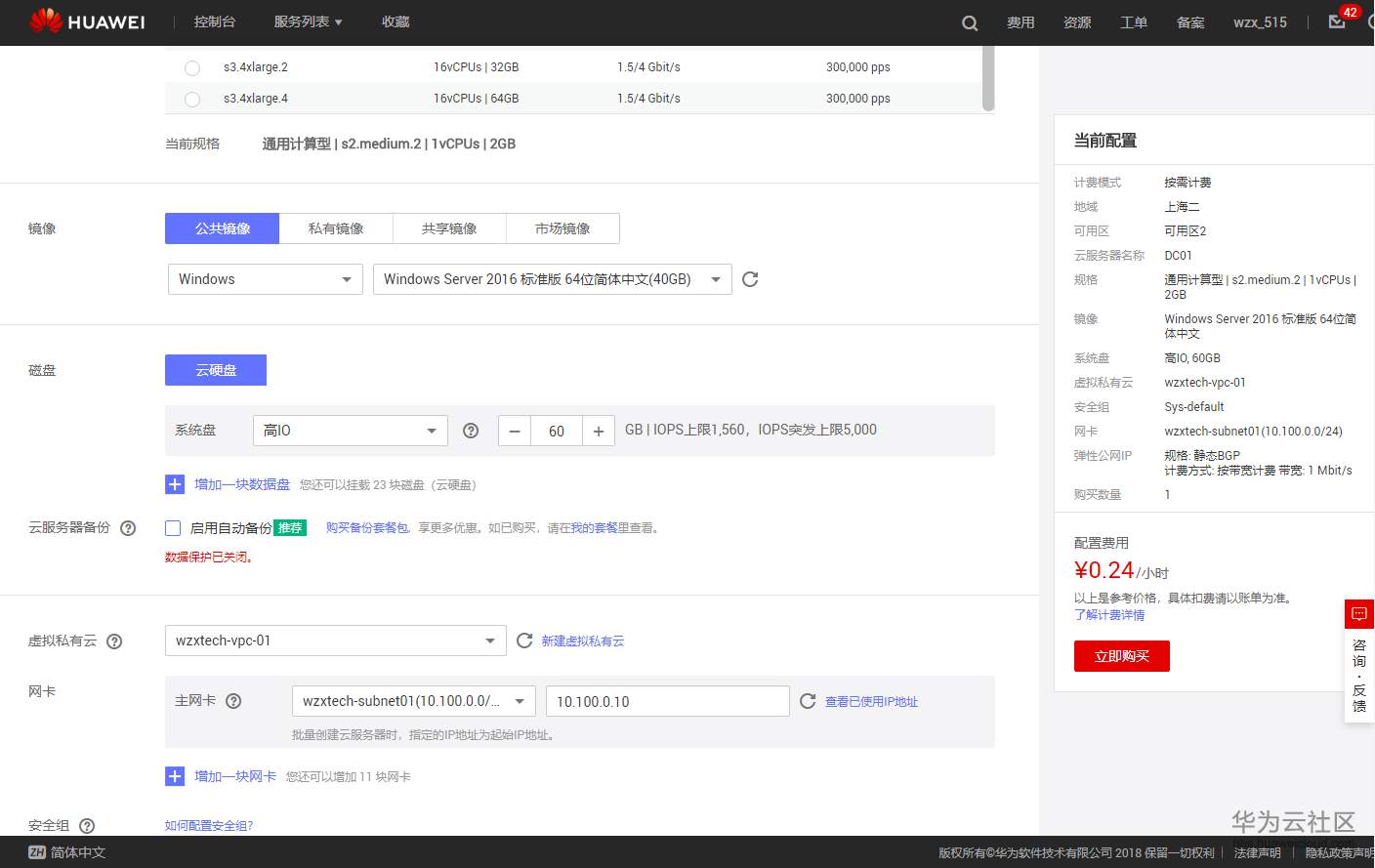Refresh the Windows image list
Screen dimensions: 1375x868
pos(750,279)
